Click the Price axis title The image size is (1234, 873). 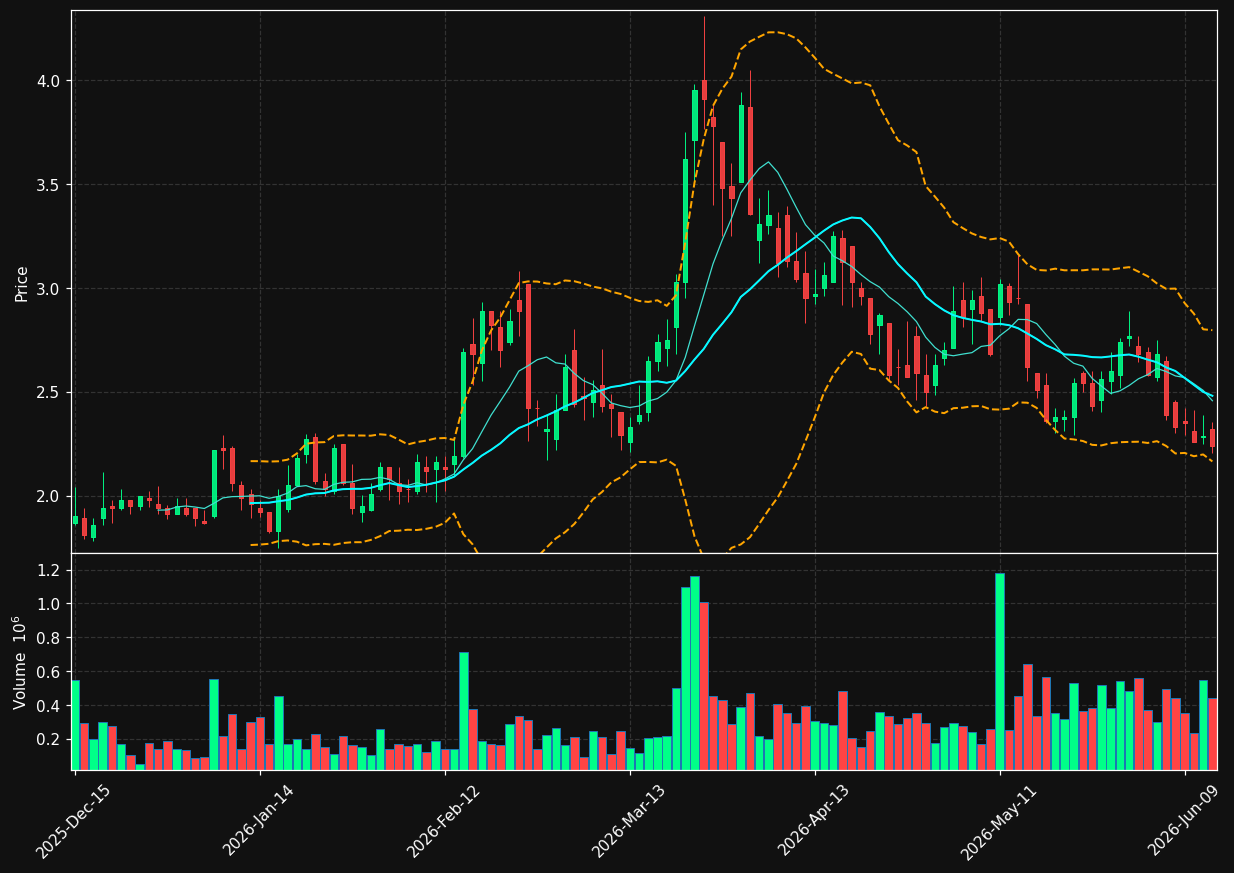(22, 283)
